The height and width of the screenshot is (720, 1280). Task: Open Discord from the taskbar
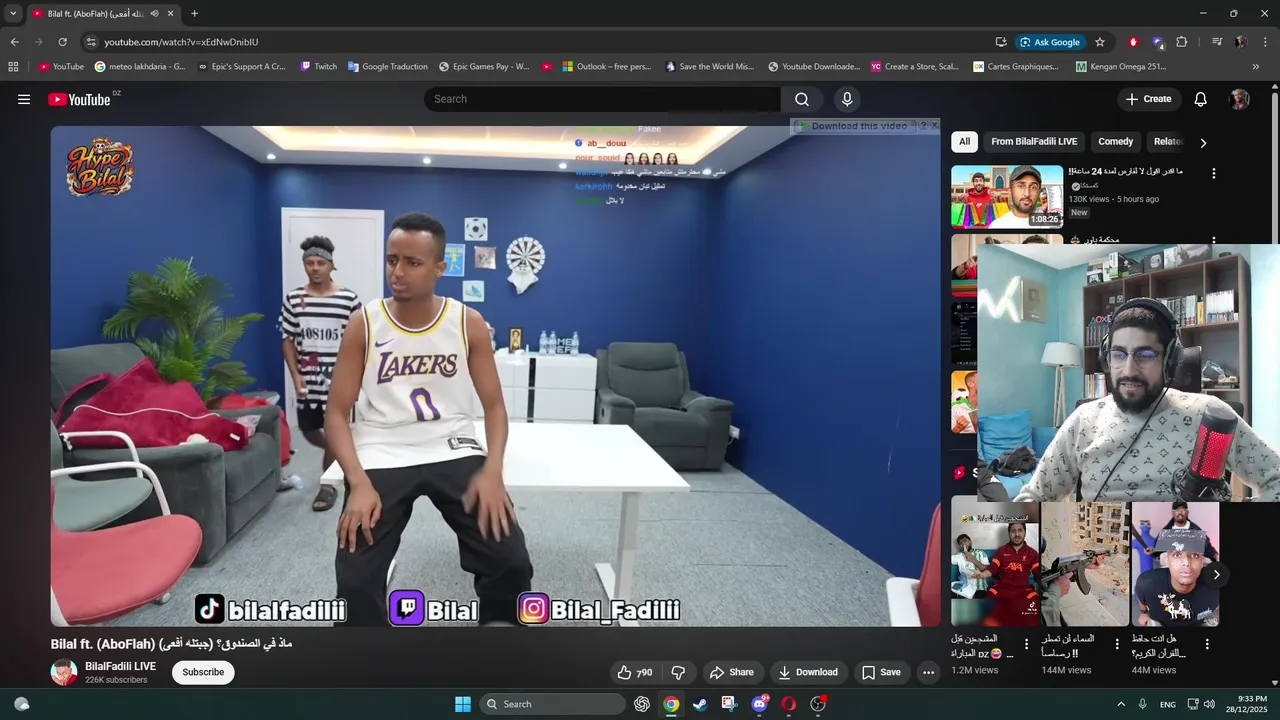click(x=759, y=704)
